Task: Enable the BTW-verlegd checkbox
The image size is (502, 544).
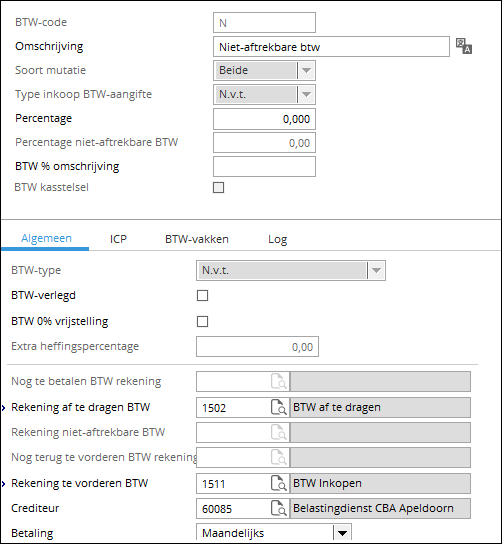Action: point(202,296)
